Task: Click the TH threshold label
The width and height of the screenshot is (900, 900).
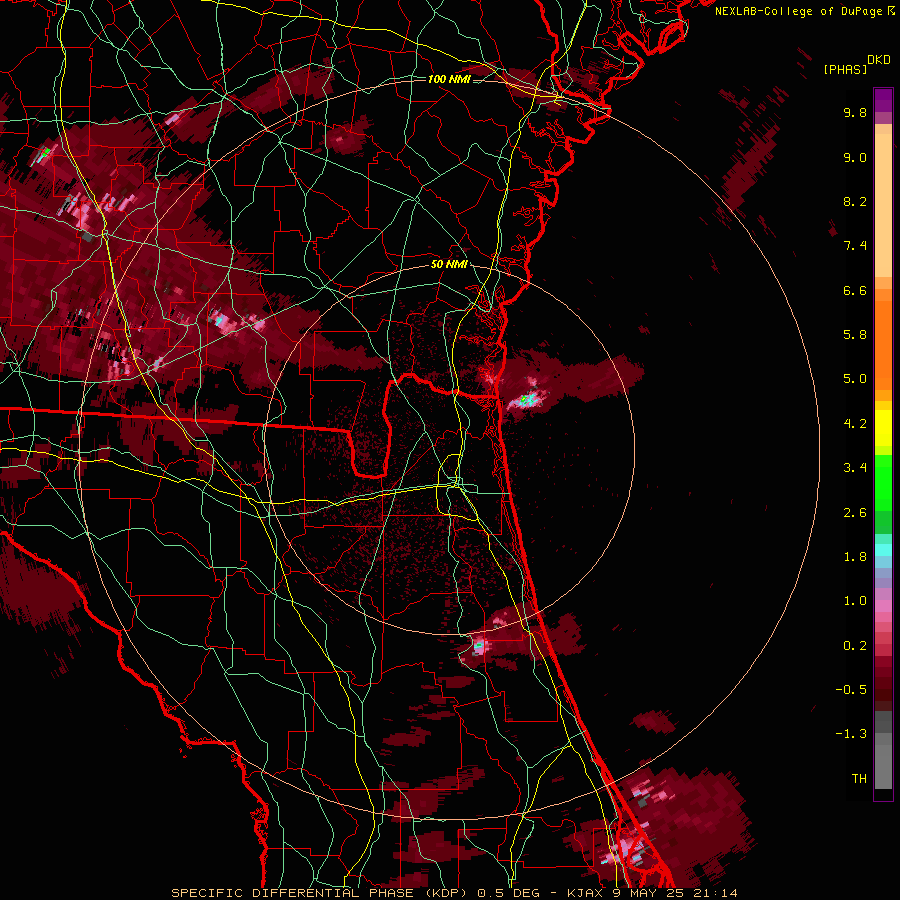Action: [x=859, y=779]
